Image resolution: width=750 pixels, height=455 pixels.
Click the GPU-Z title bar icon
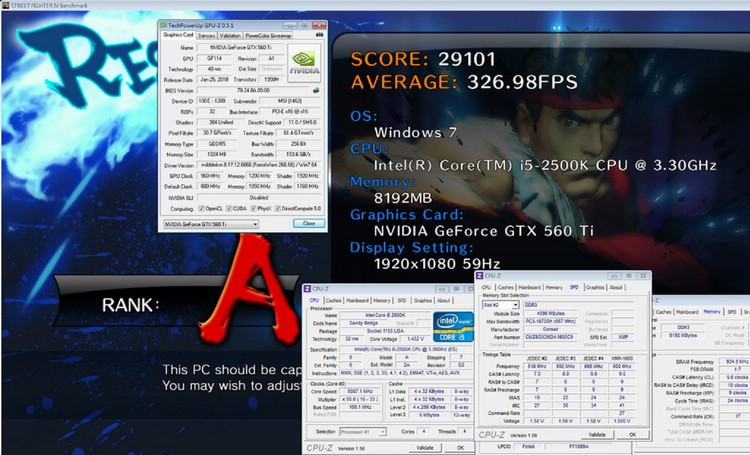(163, 25)
